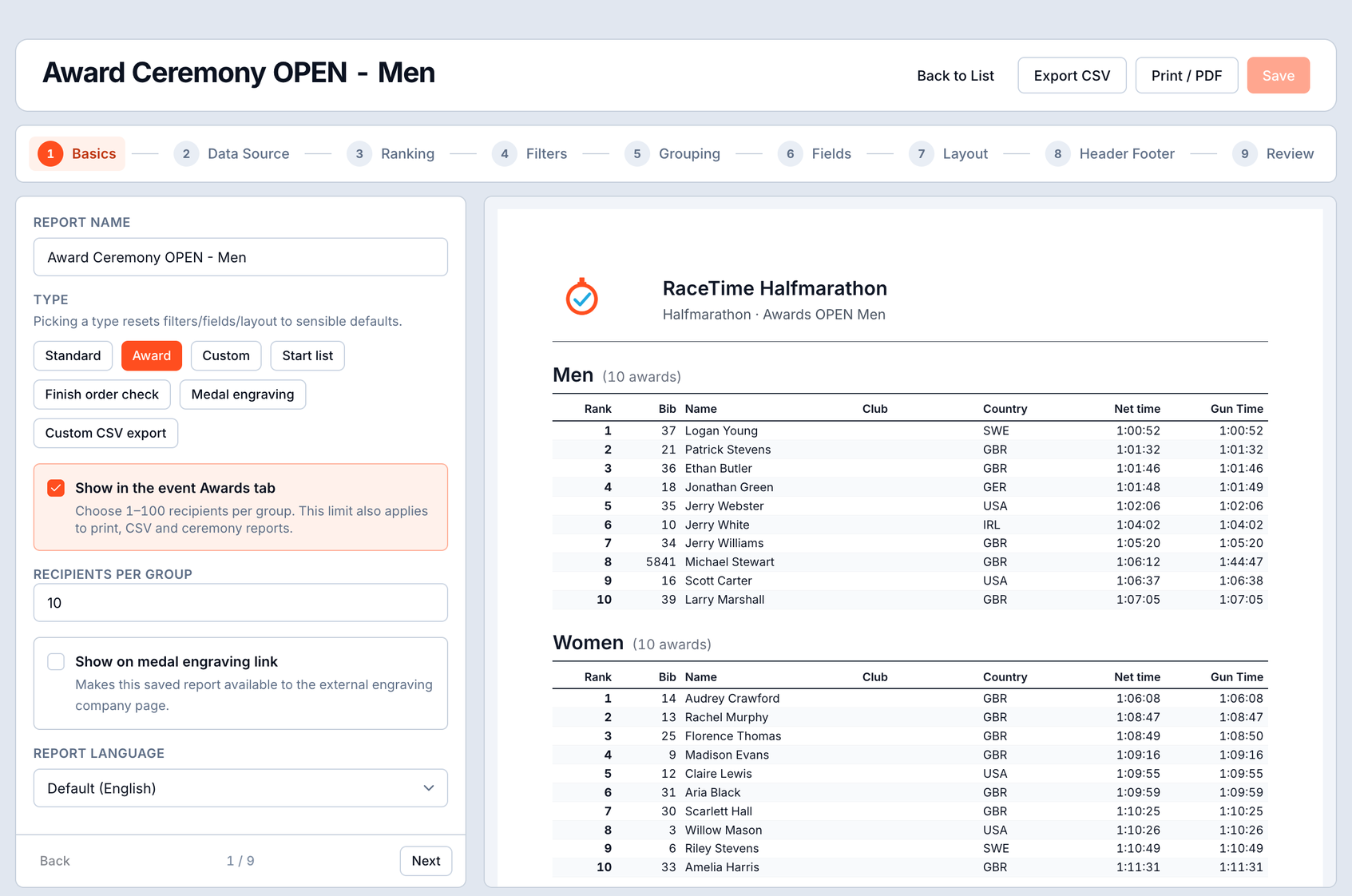Click step 1 Basics number badge
1352x896 pixels.
tap(50, 153)
